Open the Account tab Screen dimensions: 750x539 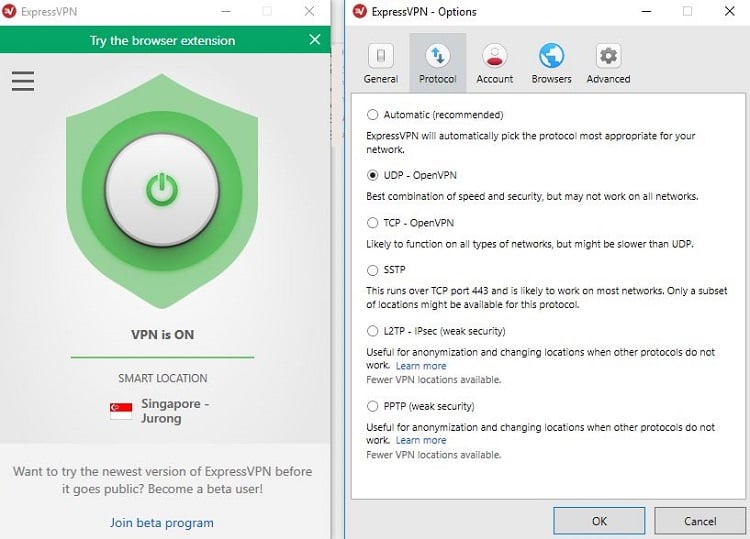click(x=495, y=64)
